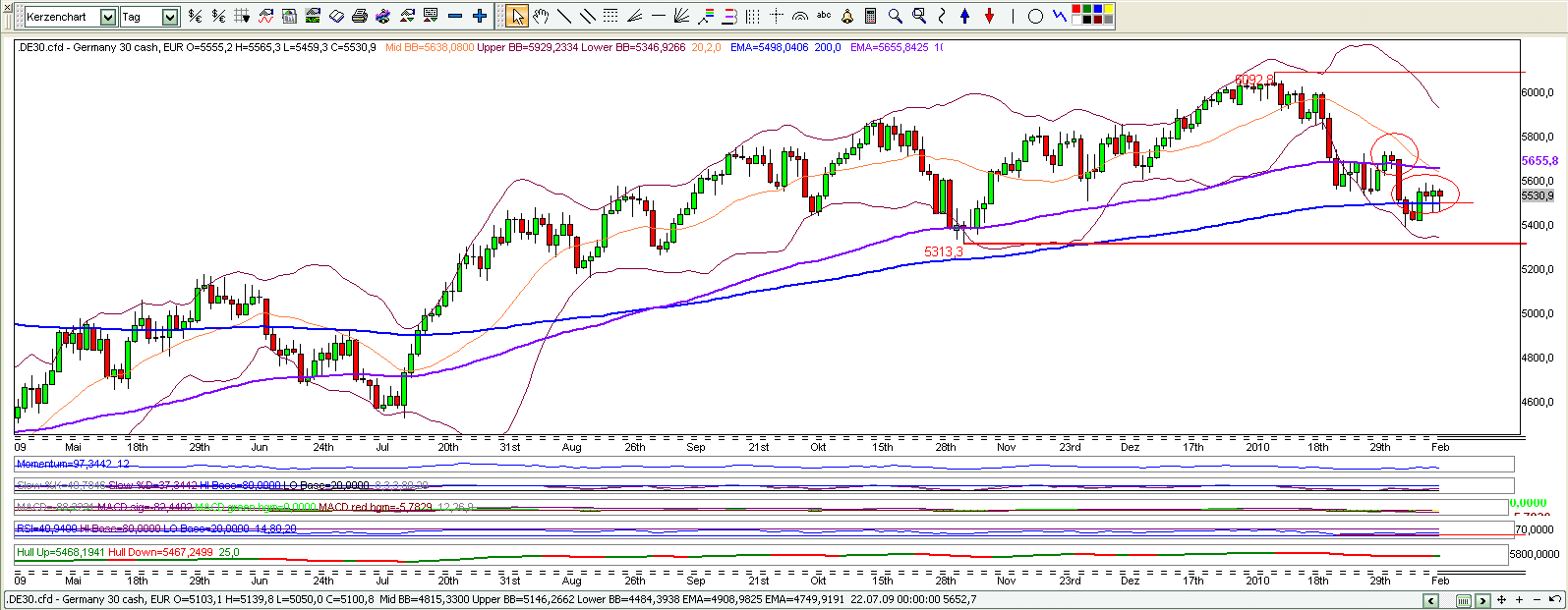1568x610 pixels.
Task: Pick the green color swatch
Action: tap(1087, 9)
